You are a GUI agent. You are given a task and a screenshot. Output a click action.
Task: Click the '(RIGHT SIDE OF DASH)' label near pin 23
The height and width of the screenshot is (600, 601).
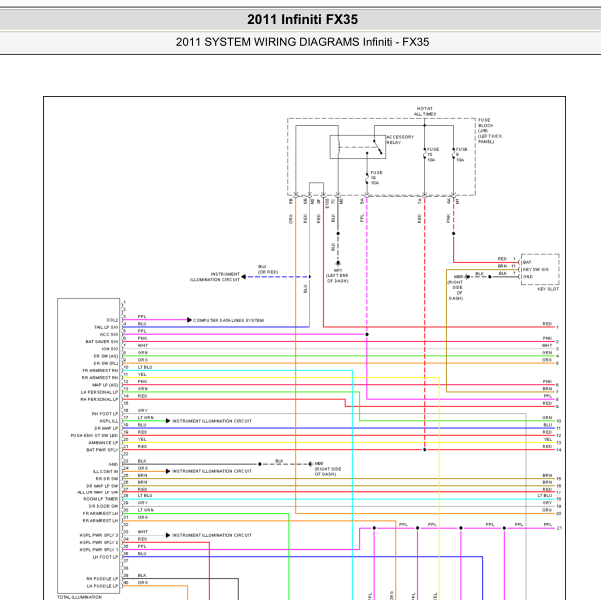(x=328, y=472)
